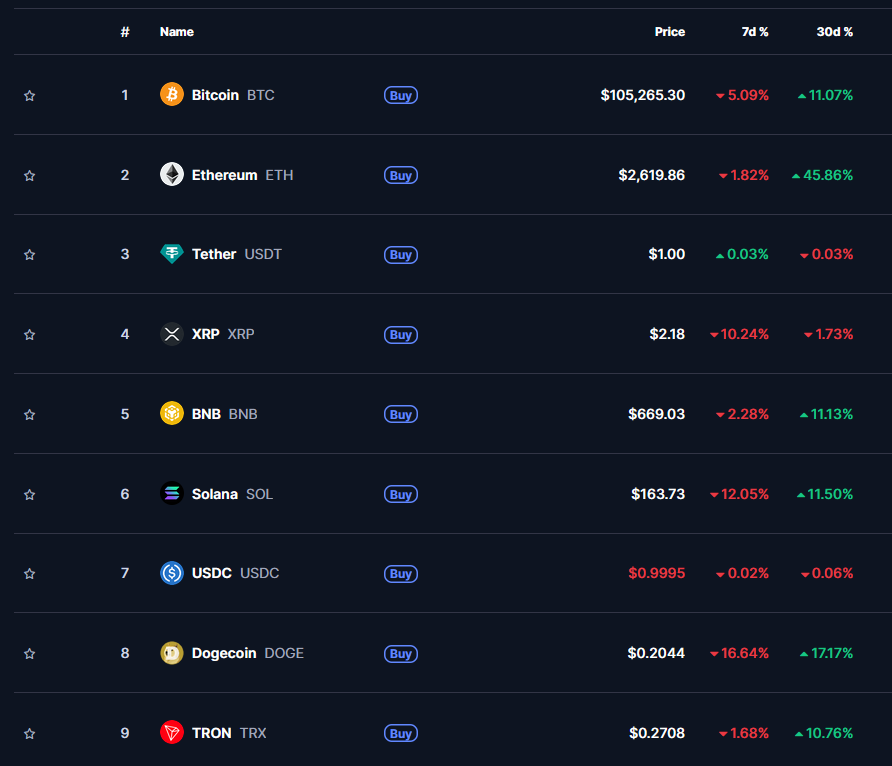Viewport: 892px width, 766px height.
Task: Open the XRP name link
Action: coord(223,334)
